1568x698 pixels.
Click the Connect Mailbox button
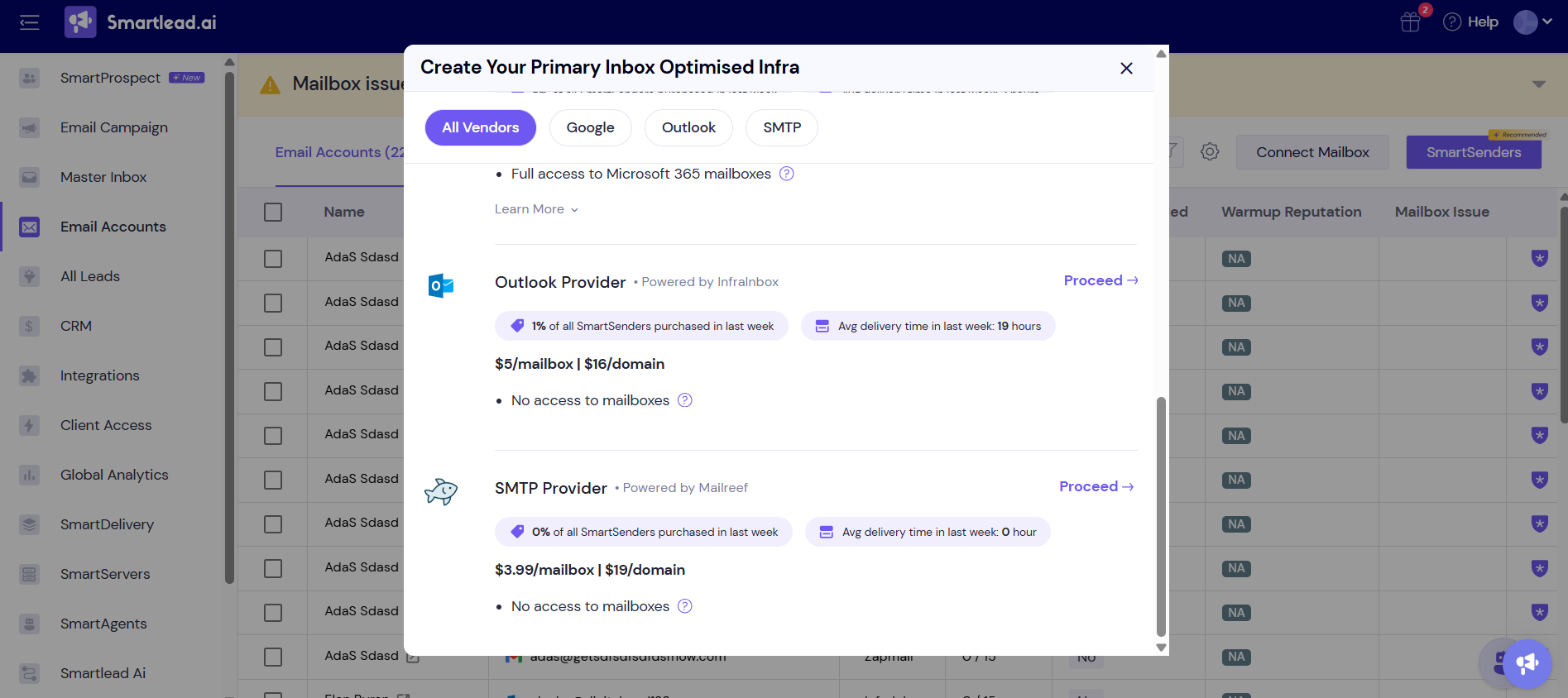click(1311, 152)
